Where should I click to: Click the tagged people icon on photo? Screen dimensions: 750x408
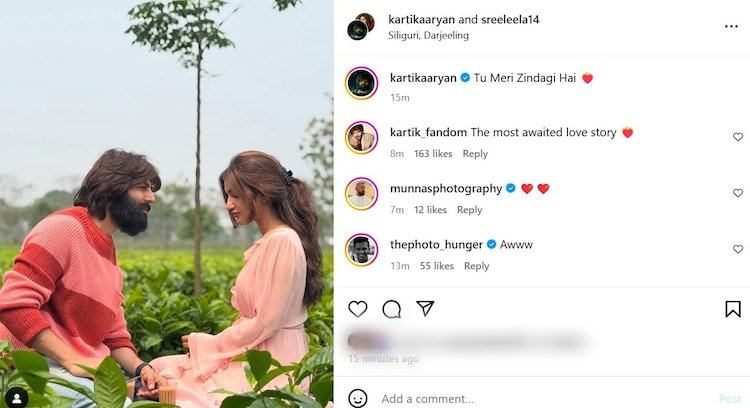pyautogui.click(x=15, y=398)
